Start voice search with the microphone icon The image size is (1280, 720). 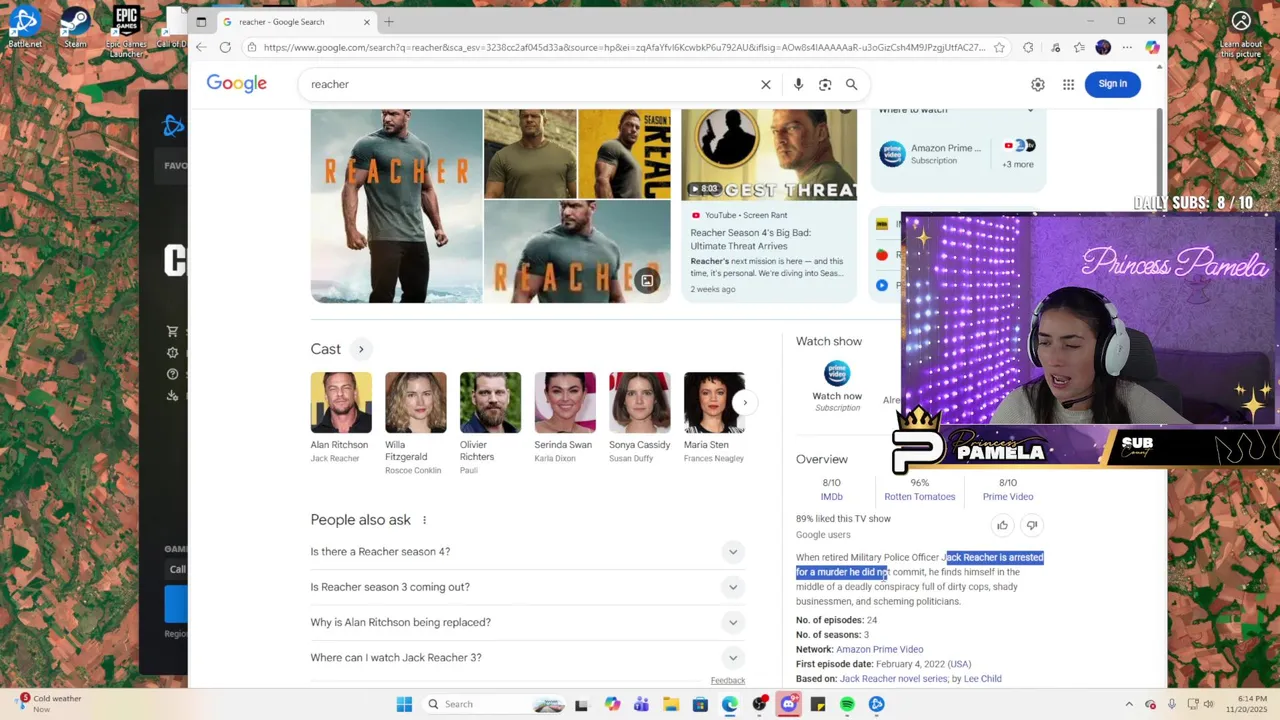click(x=798, y=85)
